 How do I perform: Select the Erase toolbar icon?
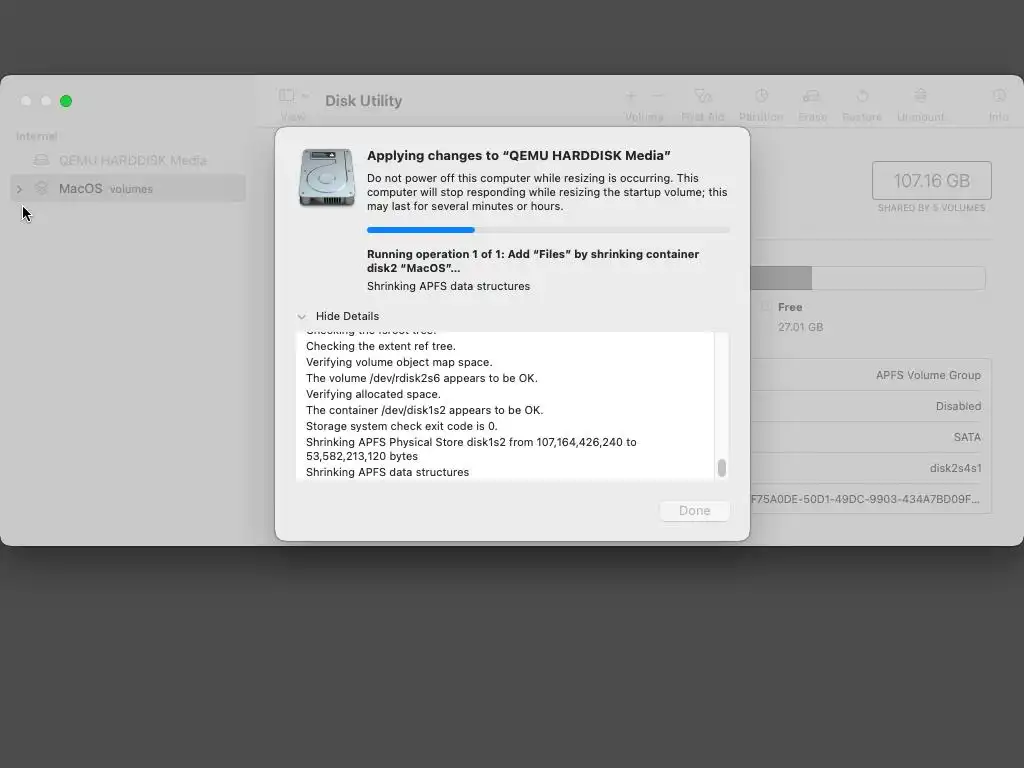812,96
